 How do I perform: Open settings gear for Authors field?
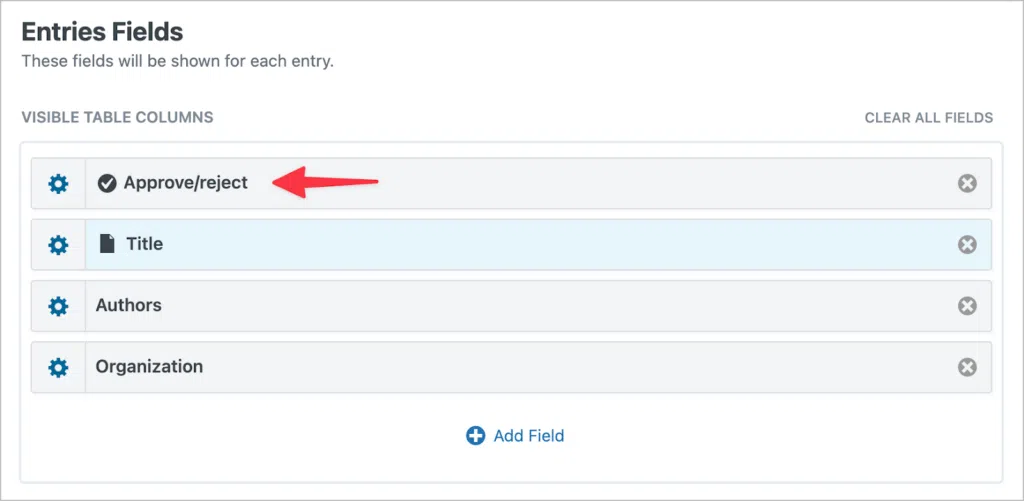tap(58, 306)
